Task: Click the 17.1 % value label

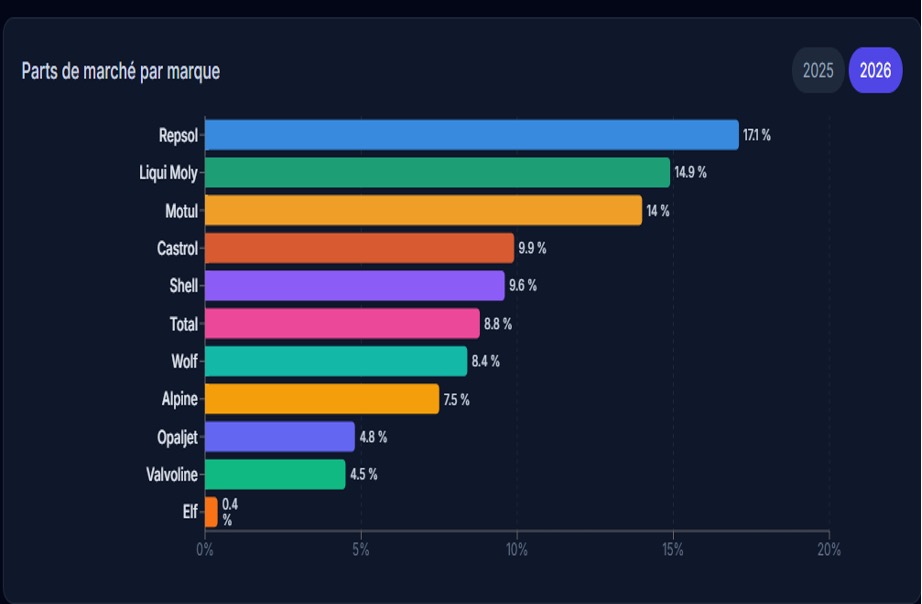Action: (757, 135)
